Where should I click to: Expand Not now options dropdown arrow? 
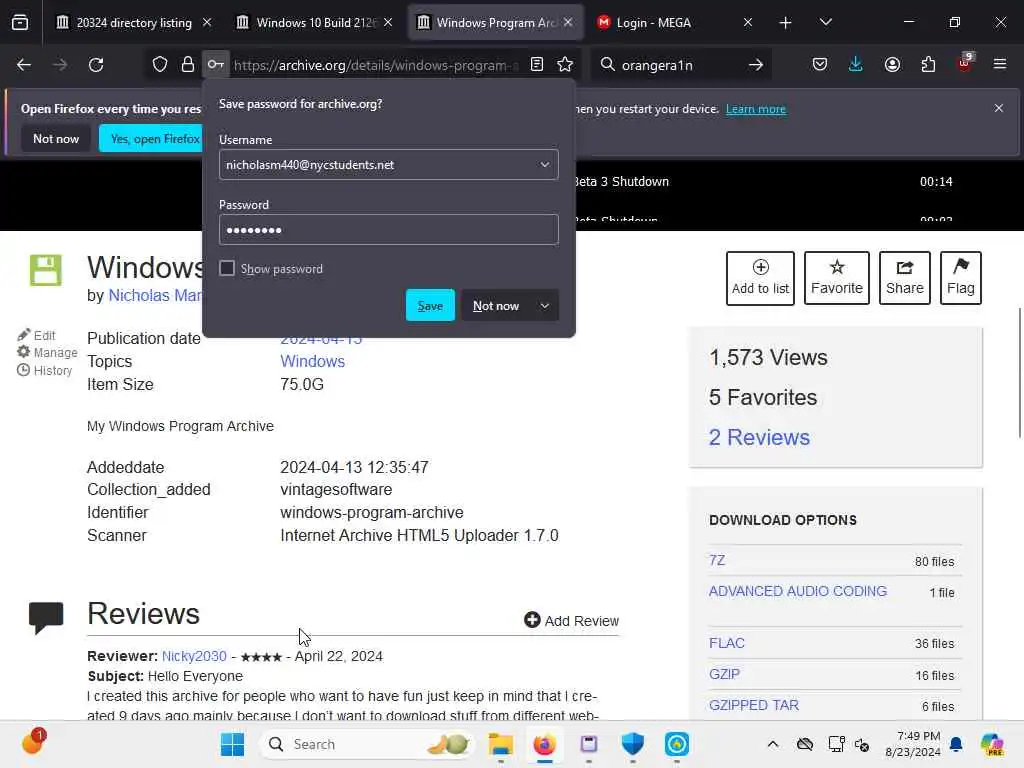click(545, 306)
